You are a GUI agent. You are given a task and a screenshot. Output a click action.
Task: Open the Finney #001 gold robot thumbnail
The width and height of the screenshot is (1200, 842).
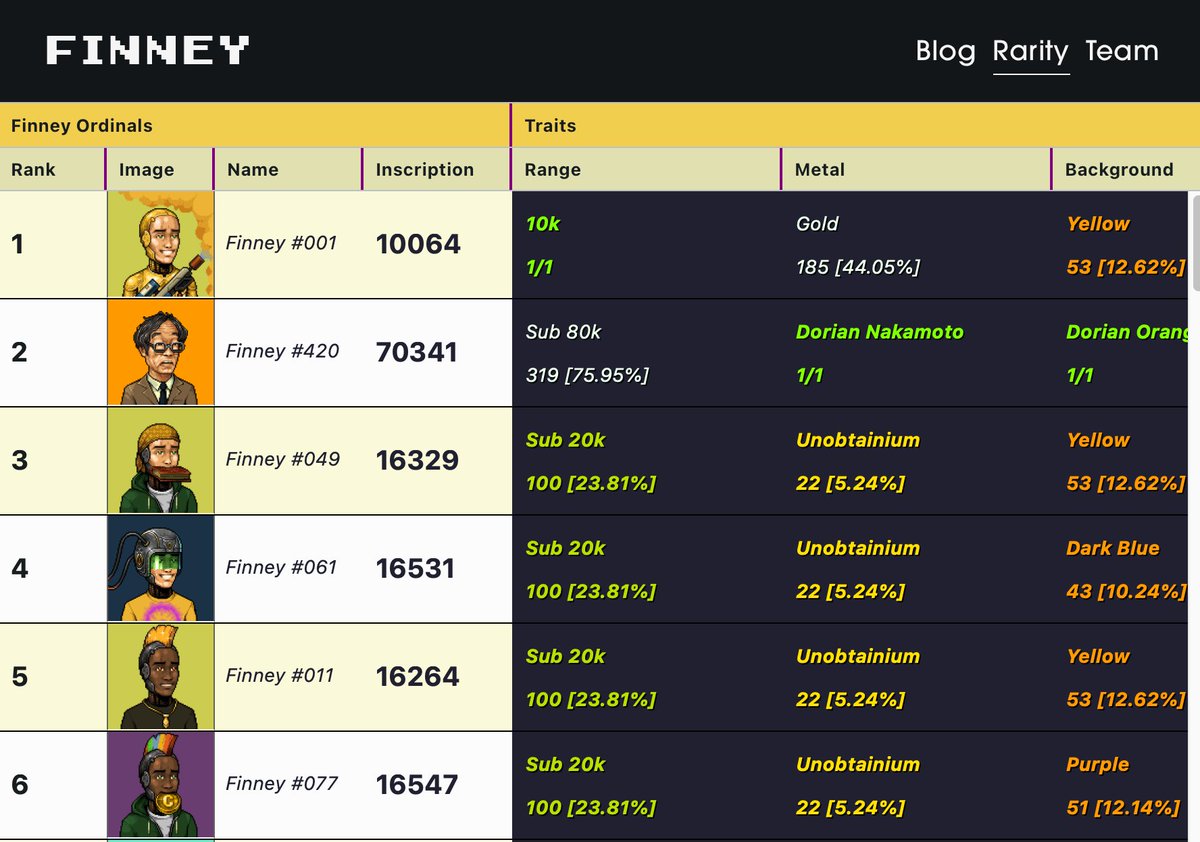coord(161,244)
